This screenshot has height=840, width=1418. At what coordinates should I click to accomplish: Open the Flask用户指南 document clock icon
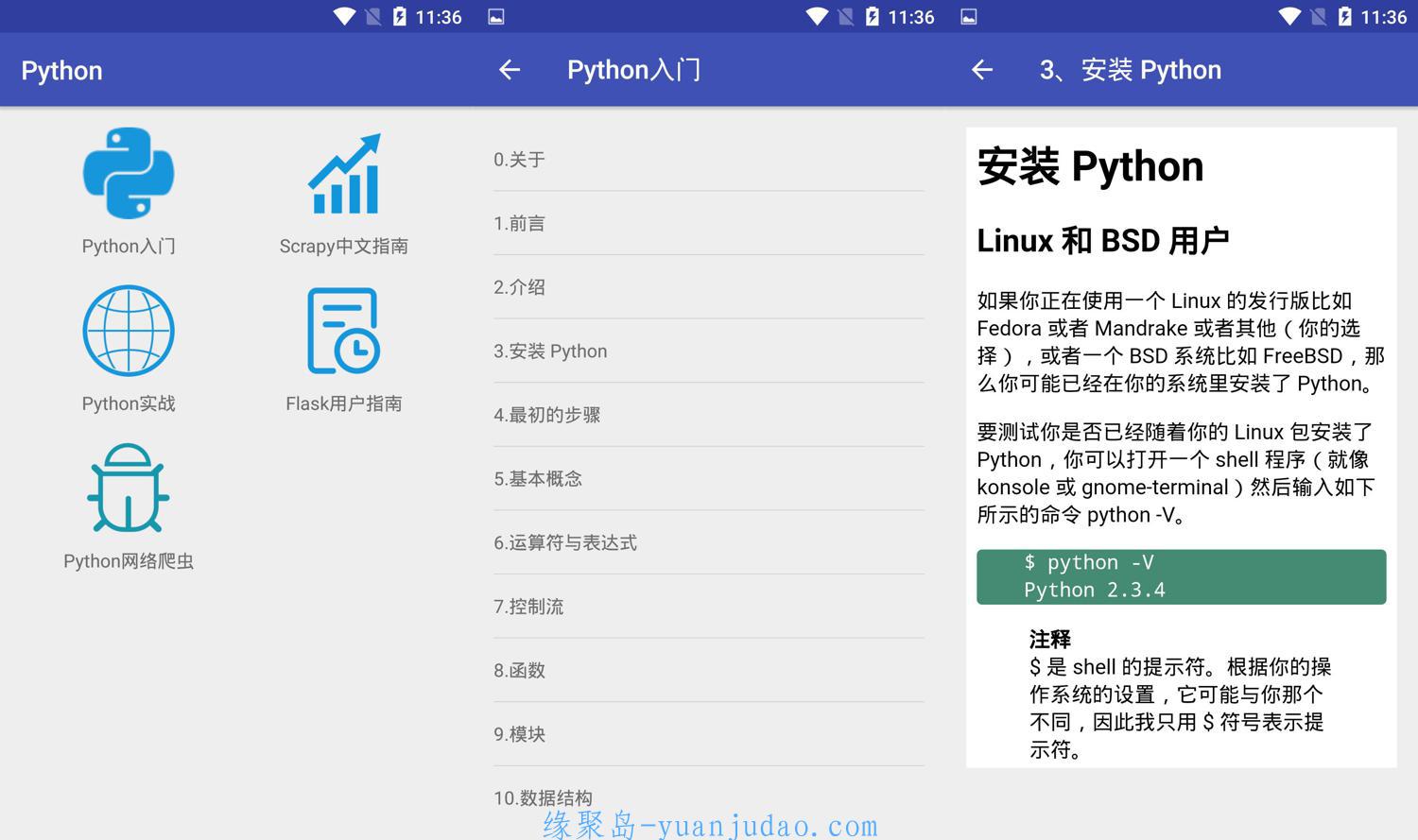coord(344,331)
